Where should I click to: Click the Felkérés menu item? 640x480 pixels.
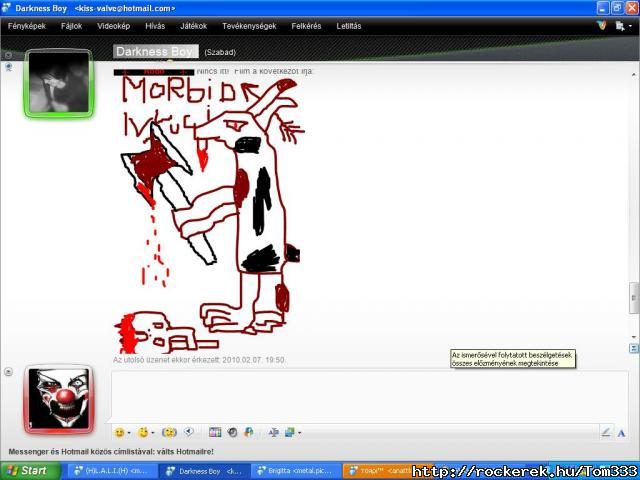tap(306, 26)
